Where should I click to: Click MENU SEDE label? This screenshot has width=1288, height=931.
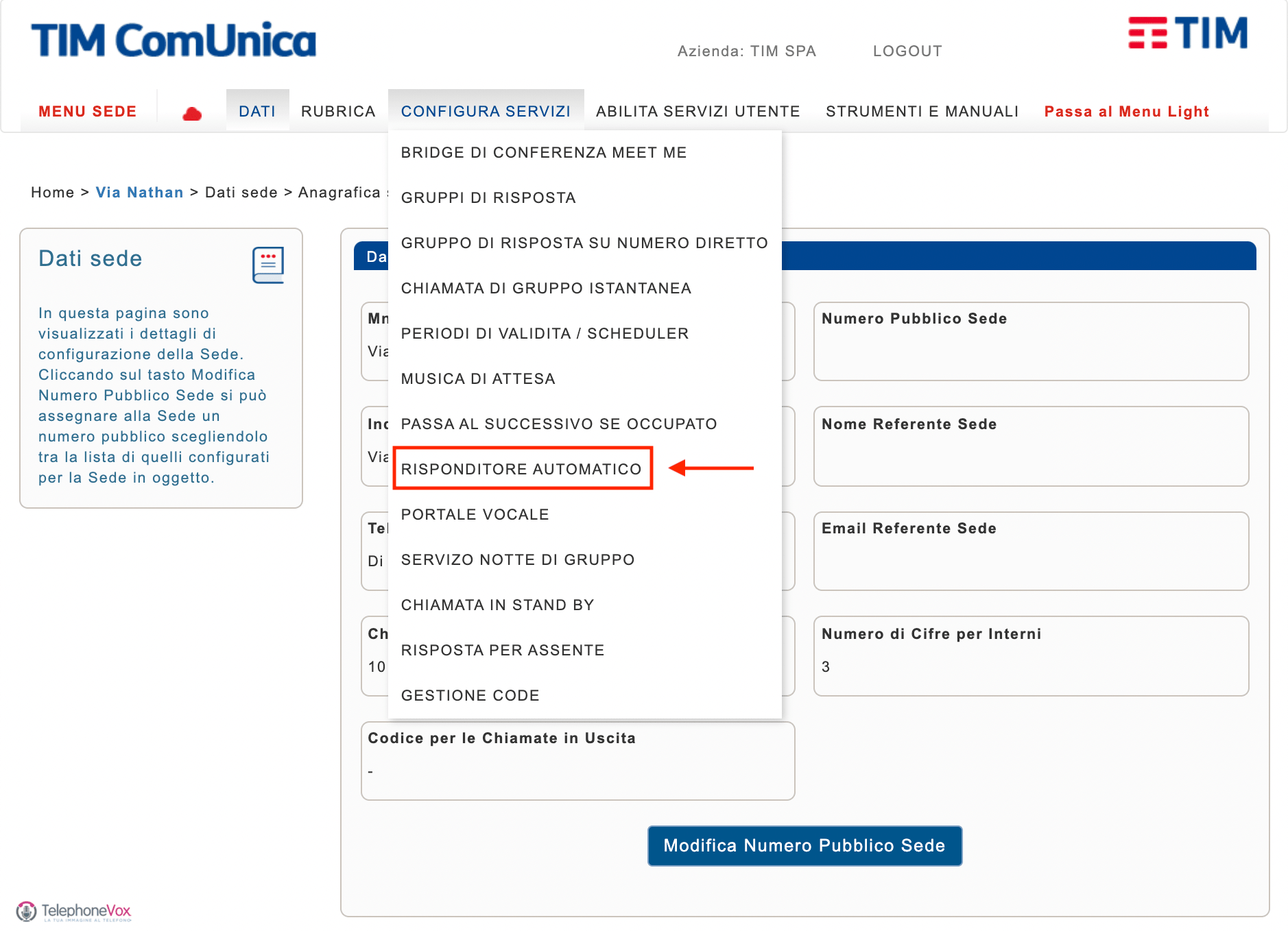(88, 111)
